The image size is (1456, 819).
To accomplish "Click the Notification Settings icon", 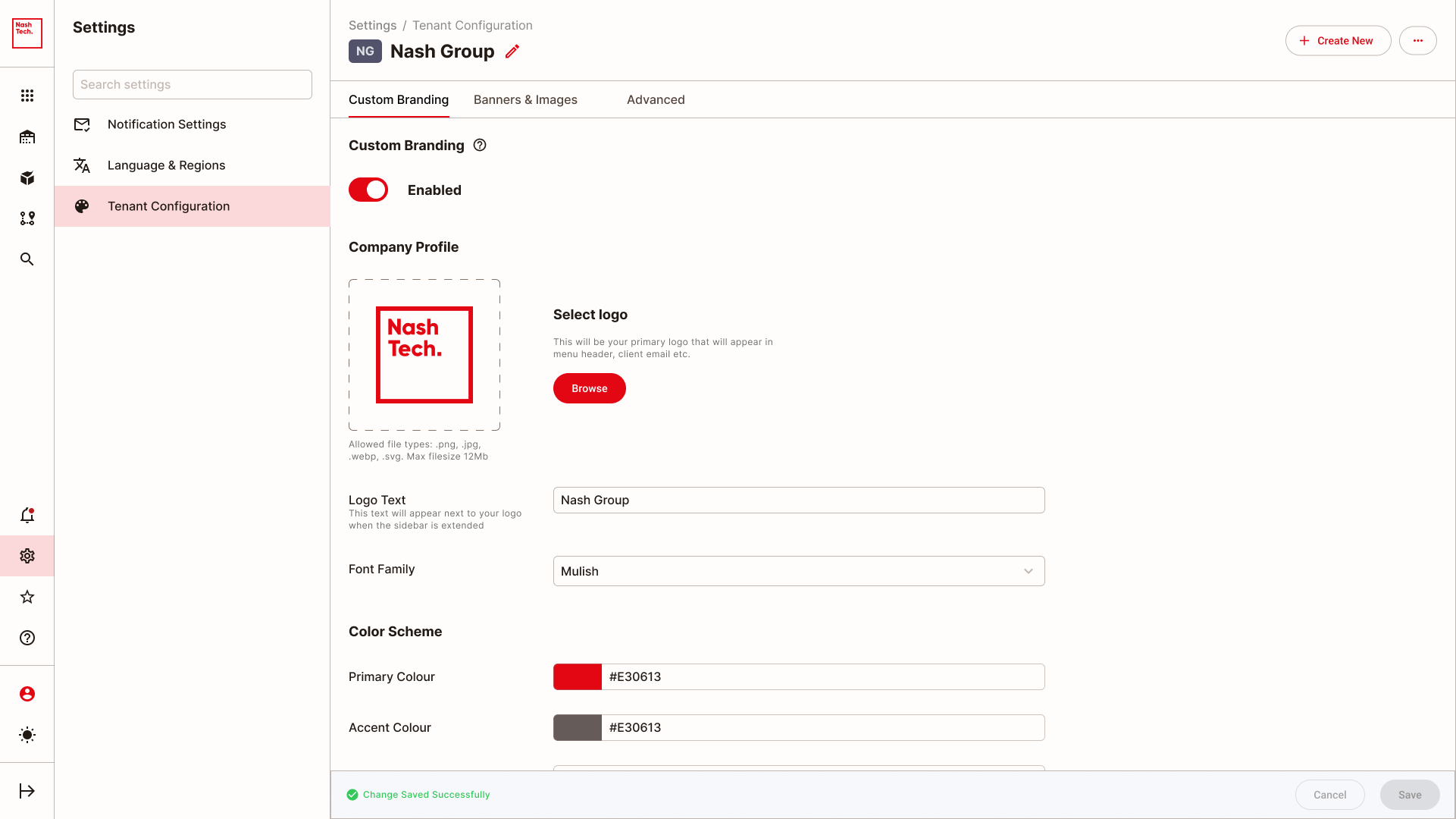I will pyautogui.click(x=82, y=124).
